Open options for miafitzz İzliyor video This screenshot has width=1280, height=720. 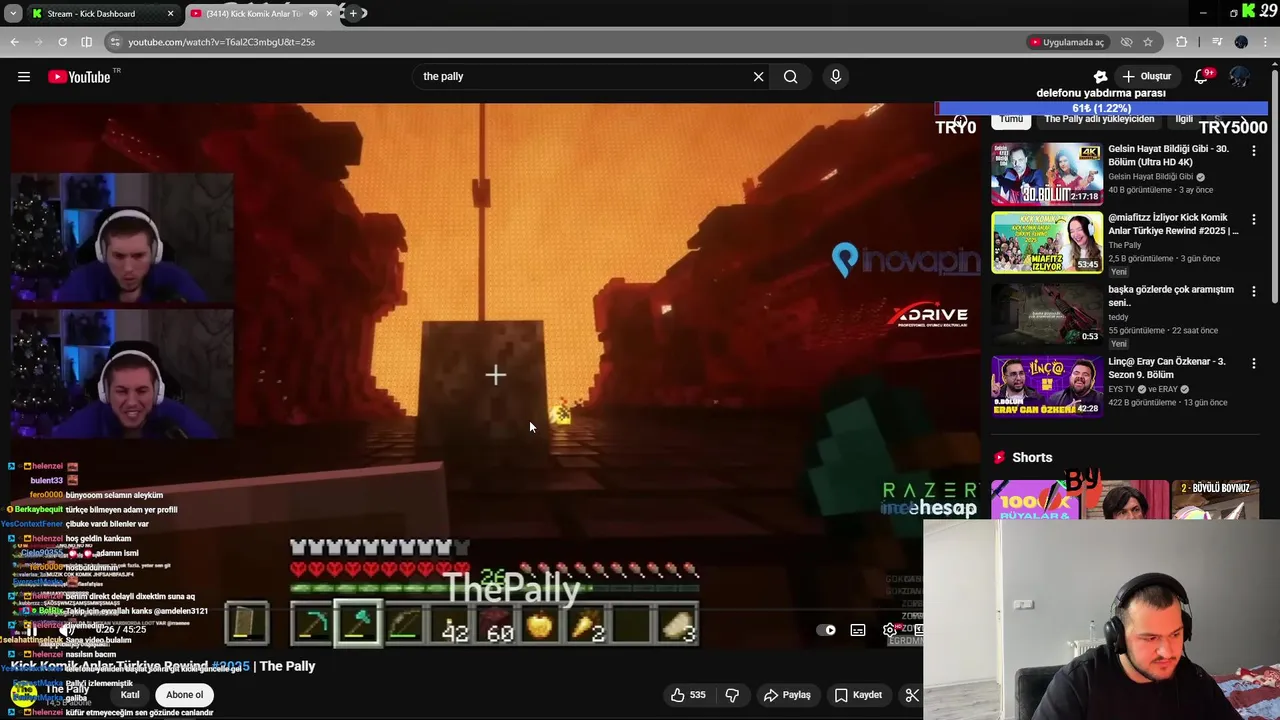[x=1253, y=220]
